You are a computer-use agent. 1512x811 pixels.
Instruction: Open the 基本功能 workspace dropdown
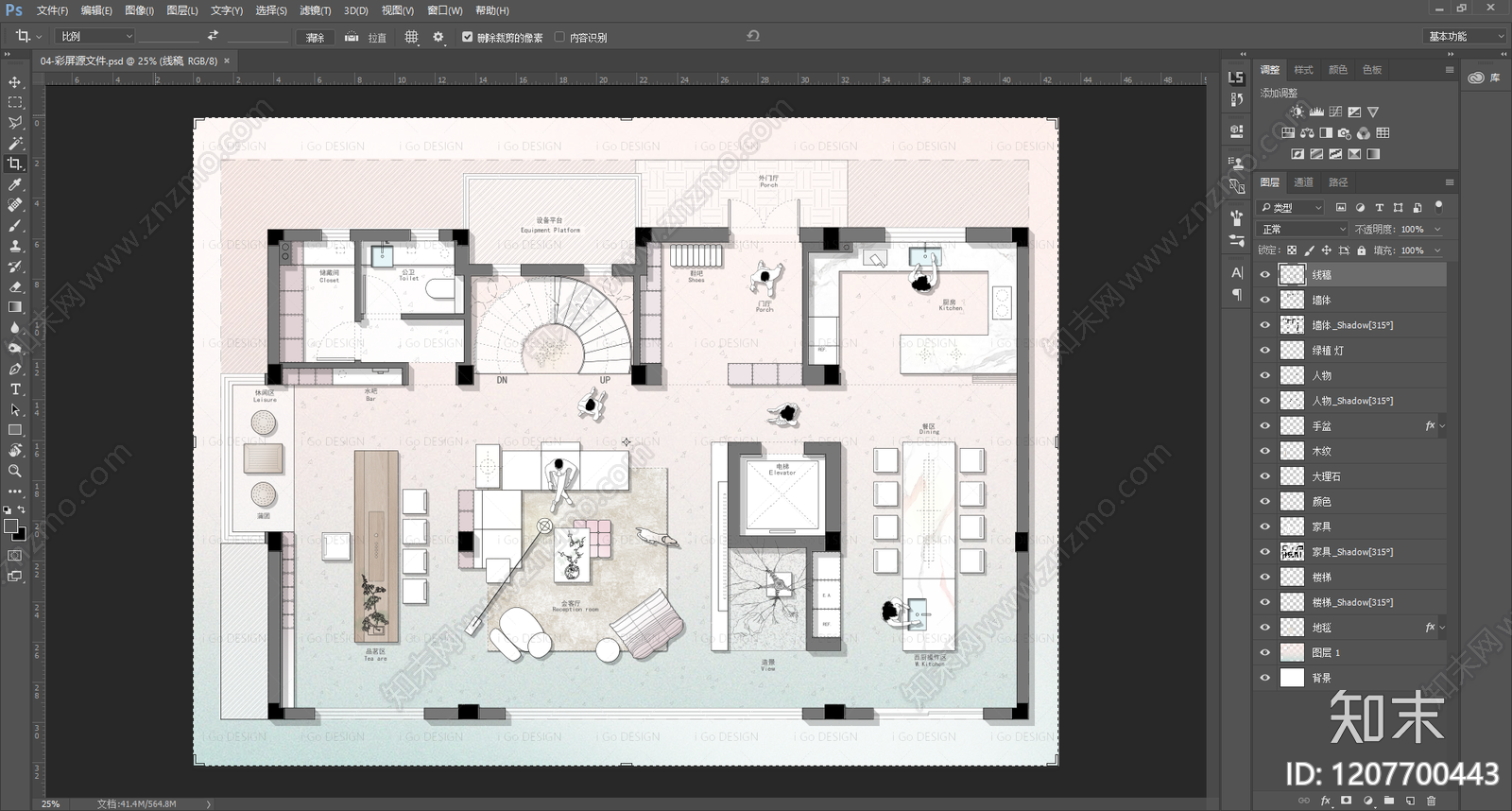click(1465, 36)
